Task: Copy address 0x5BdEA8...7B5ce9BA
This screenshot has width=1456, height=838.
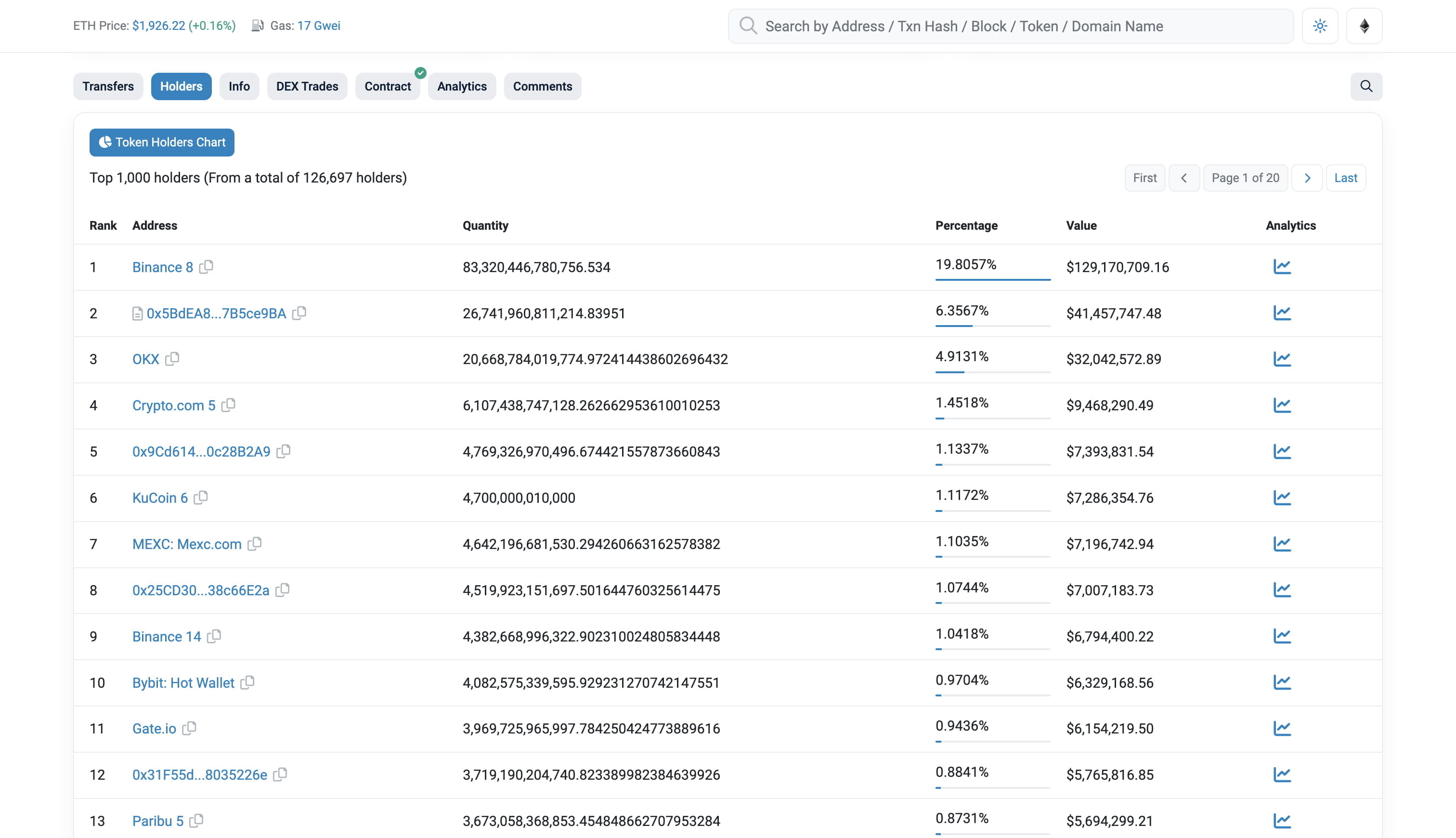Action: (x=299, y=313)
